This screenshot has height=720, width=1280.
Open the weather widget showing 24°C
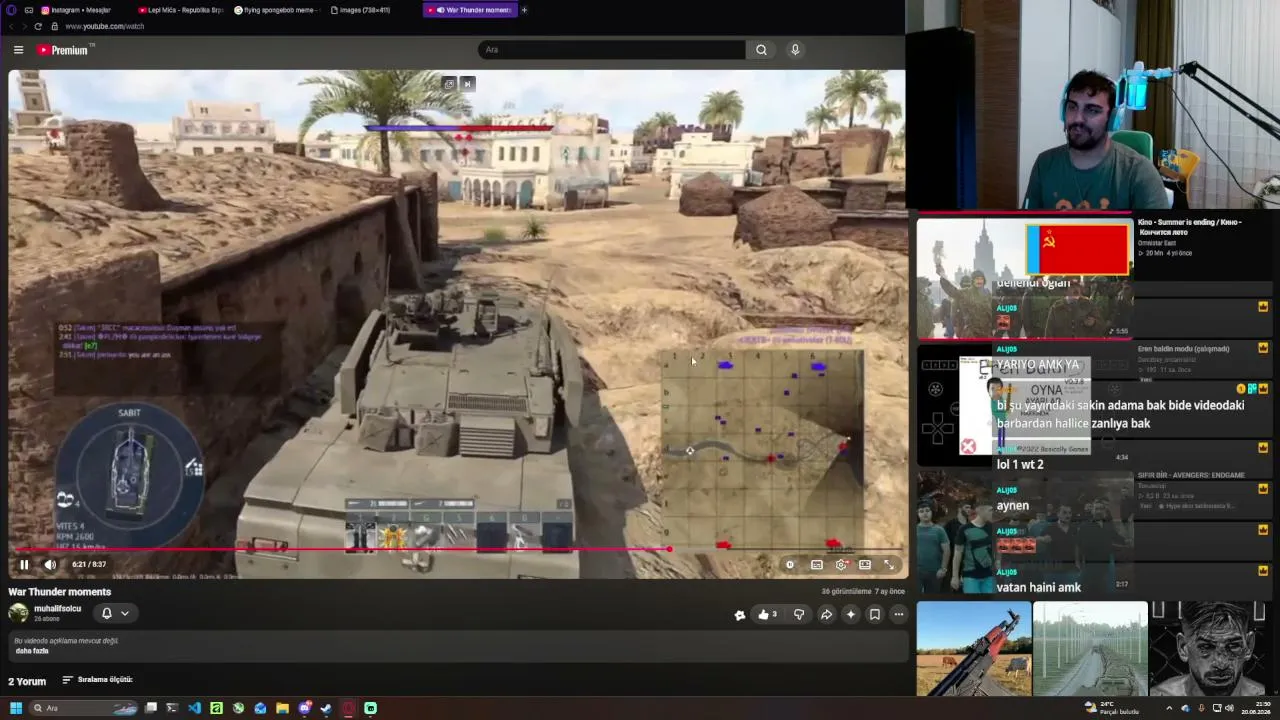(x=1113, y=708)
